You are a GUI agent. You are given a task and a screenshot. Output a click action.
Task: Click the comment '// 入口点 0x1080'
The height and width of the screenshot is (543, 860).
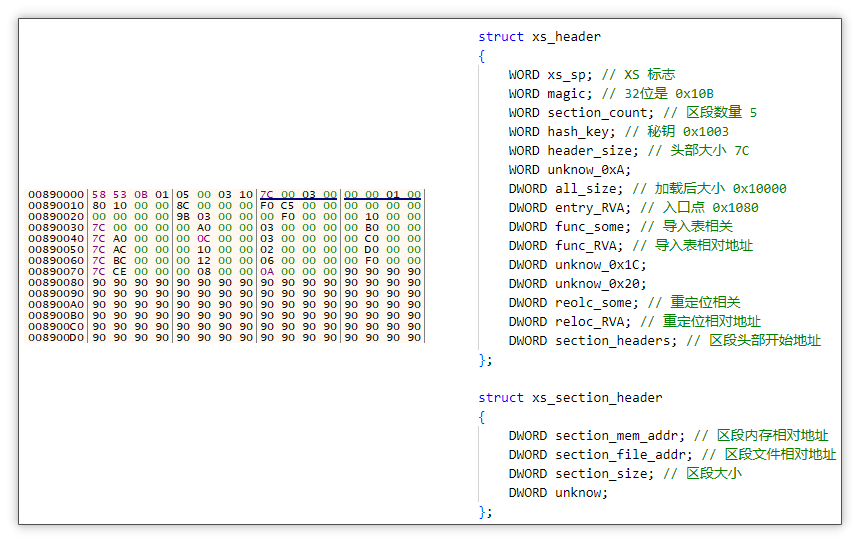click(699, 207)
